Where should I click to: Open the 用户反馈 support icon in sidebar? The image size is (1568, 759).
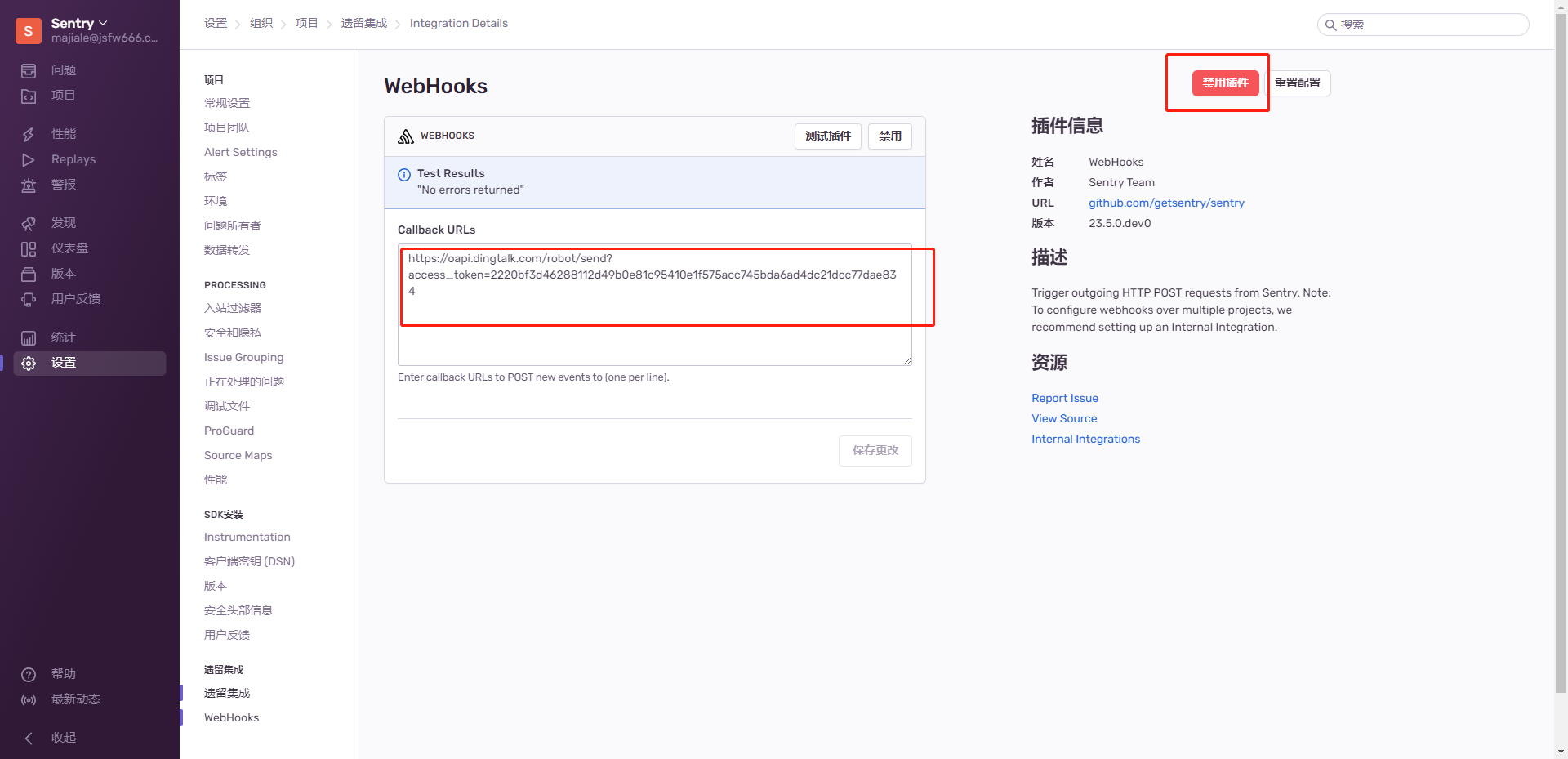pyautogui.click(x=29, y=299)
